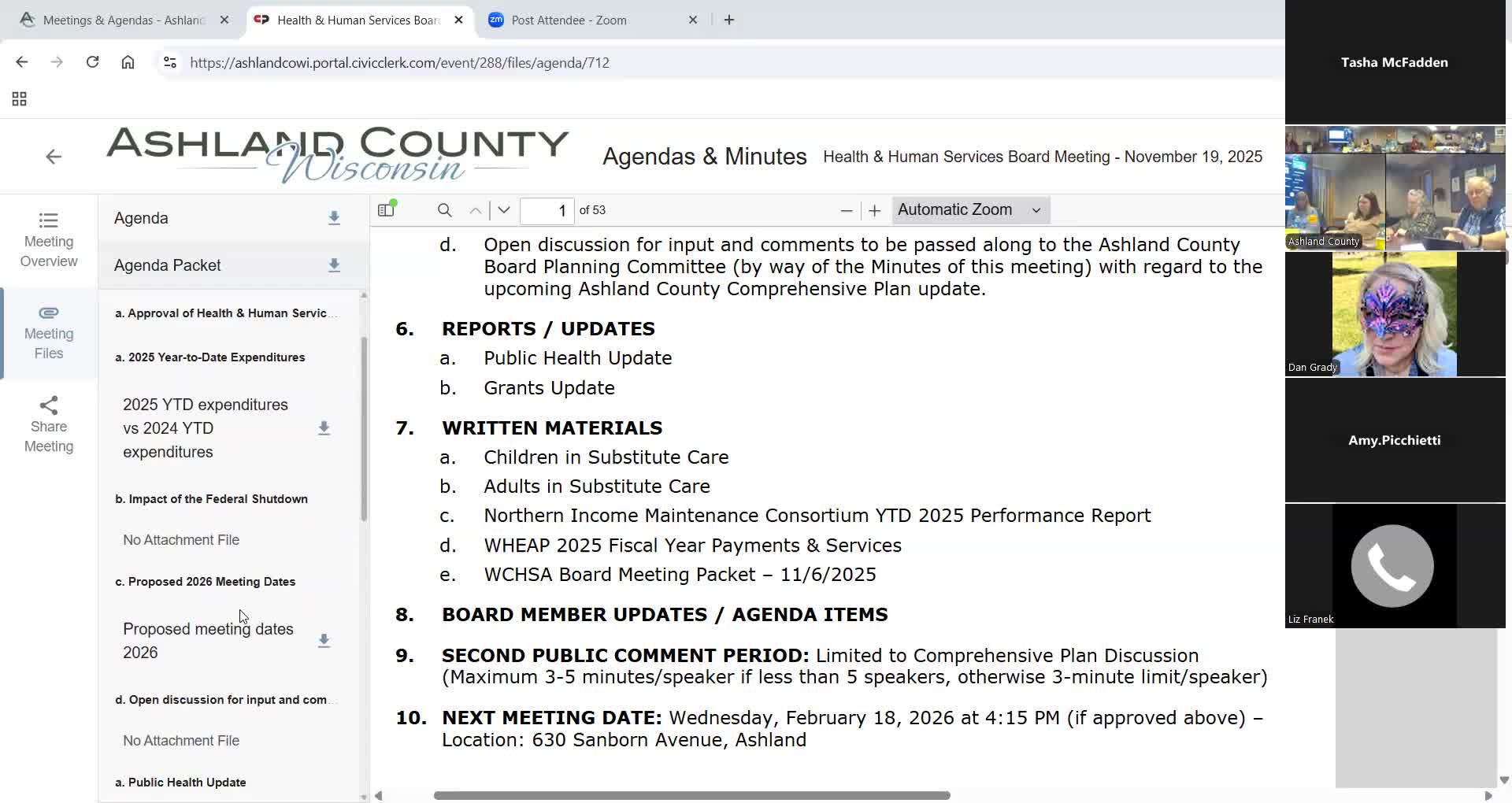Image resolution: width=1512 pixels, height=803 pixels.
Task: Close the Health & Human Services Board tab
Action: pyautogui.click(x=459, y=20)
